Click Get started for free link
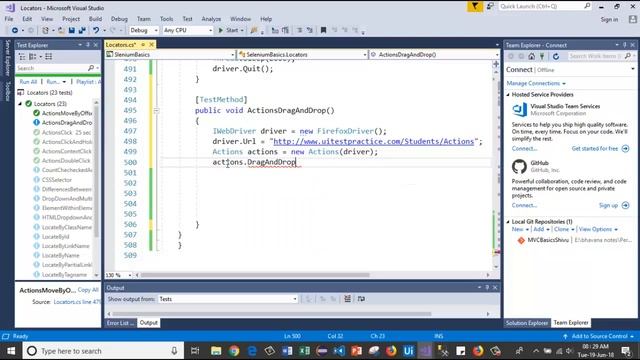640x360 pixels. click(595, 149)
